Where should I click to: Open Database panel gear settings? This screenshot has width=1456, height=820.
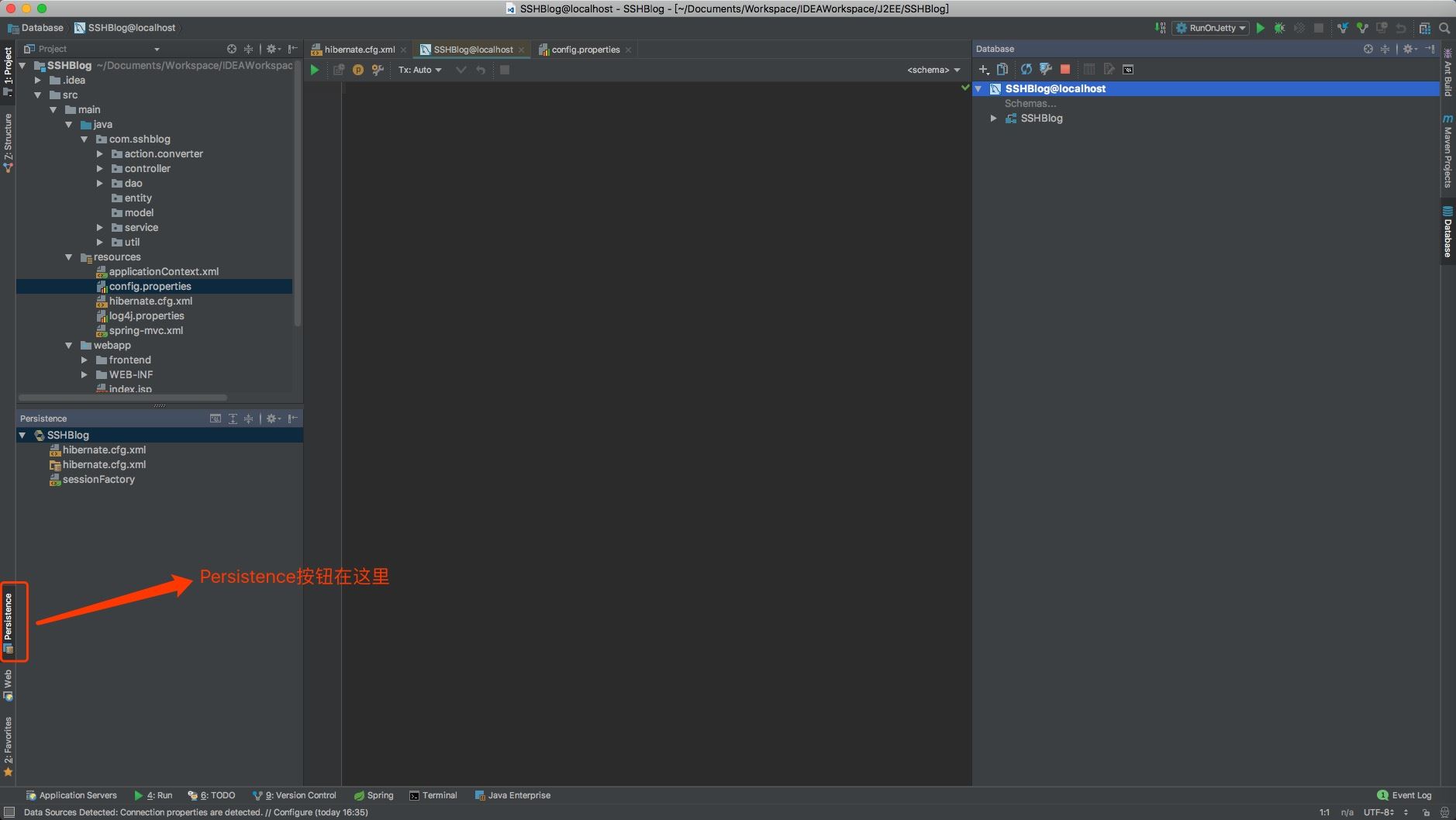(1410, 49)
